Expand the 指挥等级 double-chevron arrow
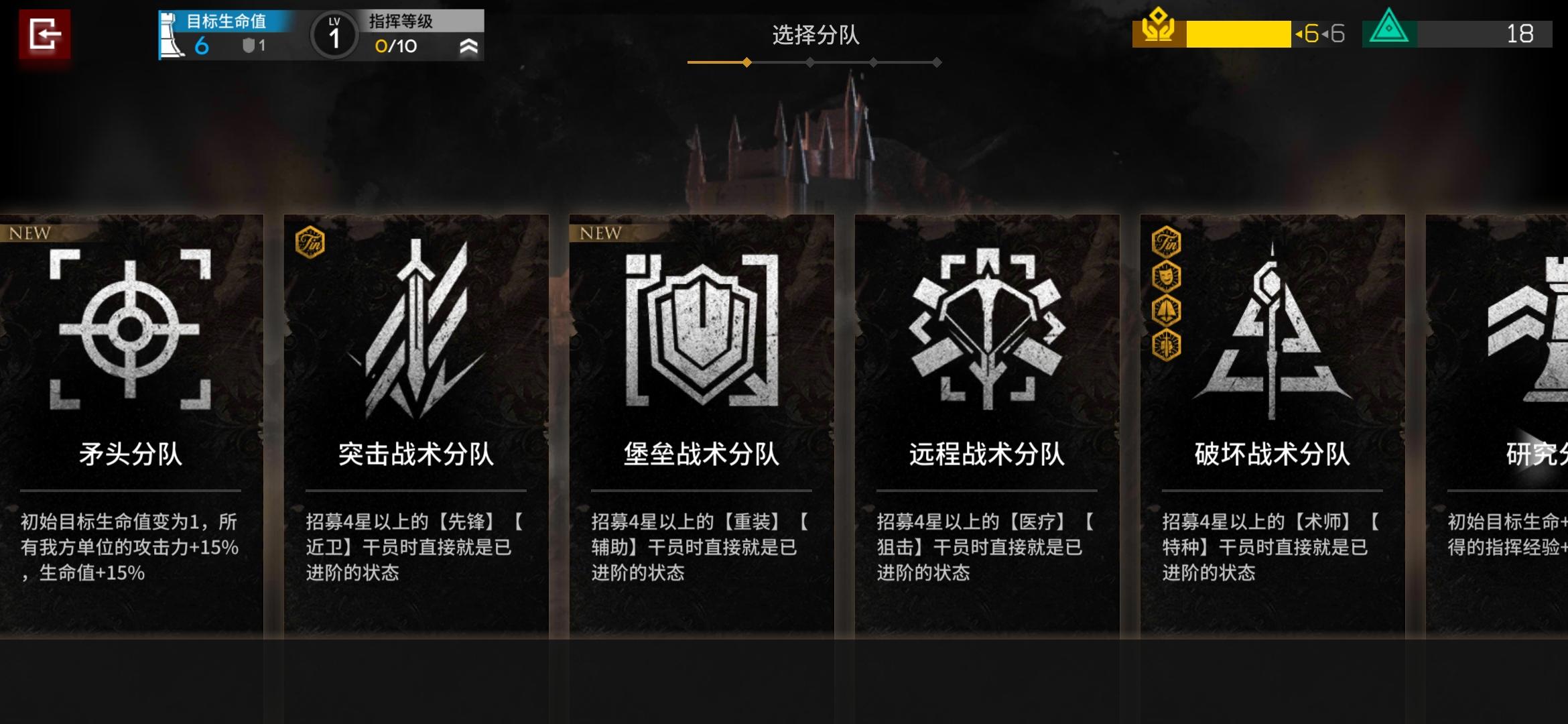1568x724 pixels. 469,46
